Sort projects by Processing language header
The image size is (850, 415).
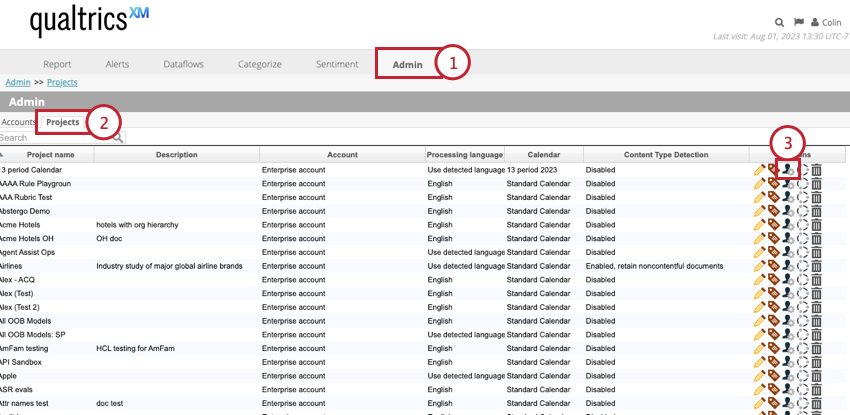pyautogui.click(x=464, y=155)
